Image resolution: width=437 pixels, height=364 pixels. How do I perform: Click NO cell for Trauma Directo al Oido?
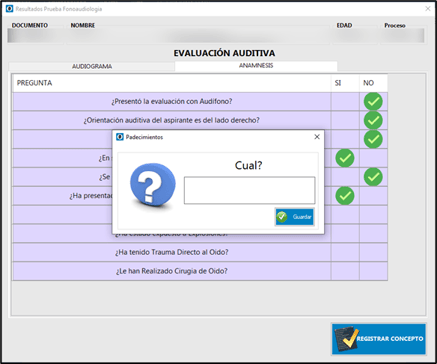tap(373, 252)
